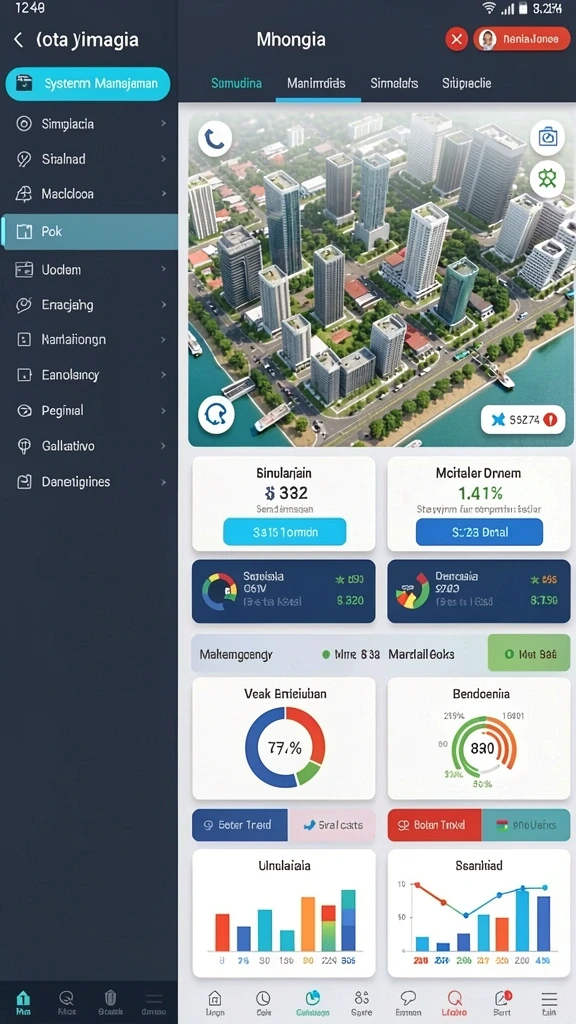
Task: Open the camera icon on city map
Action: 547,137
